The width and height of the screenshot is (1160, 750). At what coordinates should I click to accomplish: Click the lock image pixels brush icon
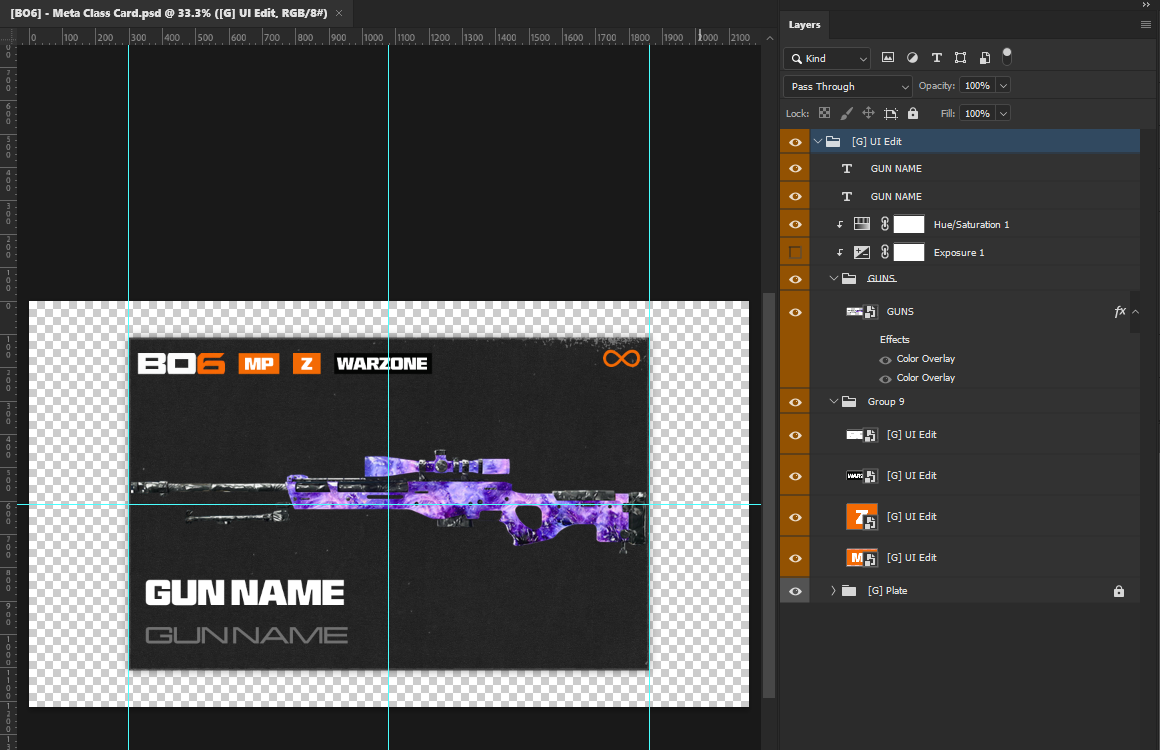click(x=846, y=114)
